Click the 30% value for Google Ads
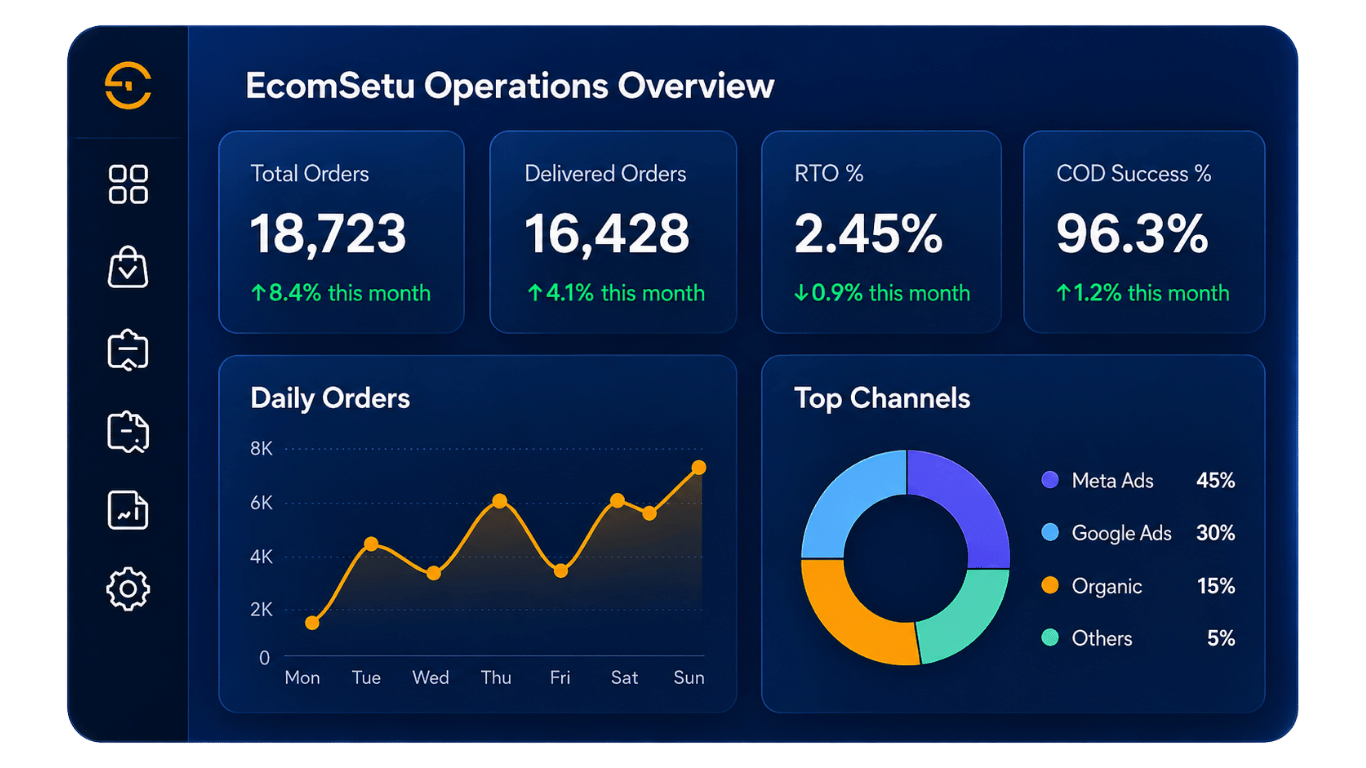The image size is (1366, 768). click(1216, 533)
